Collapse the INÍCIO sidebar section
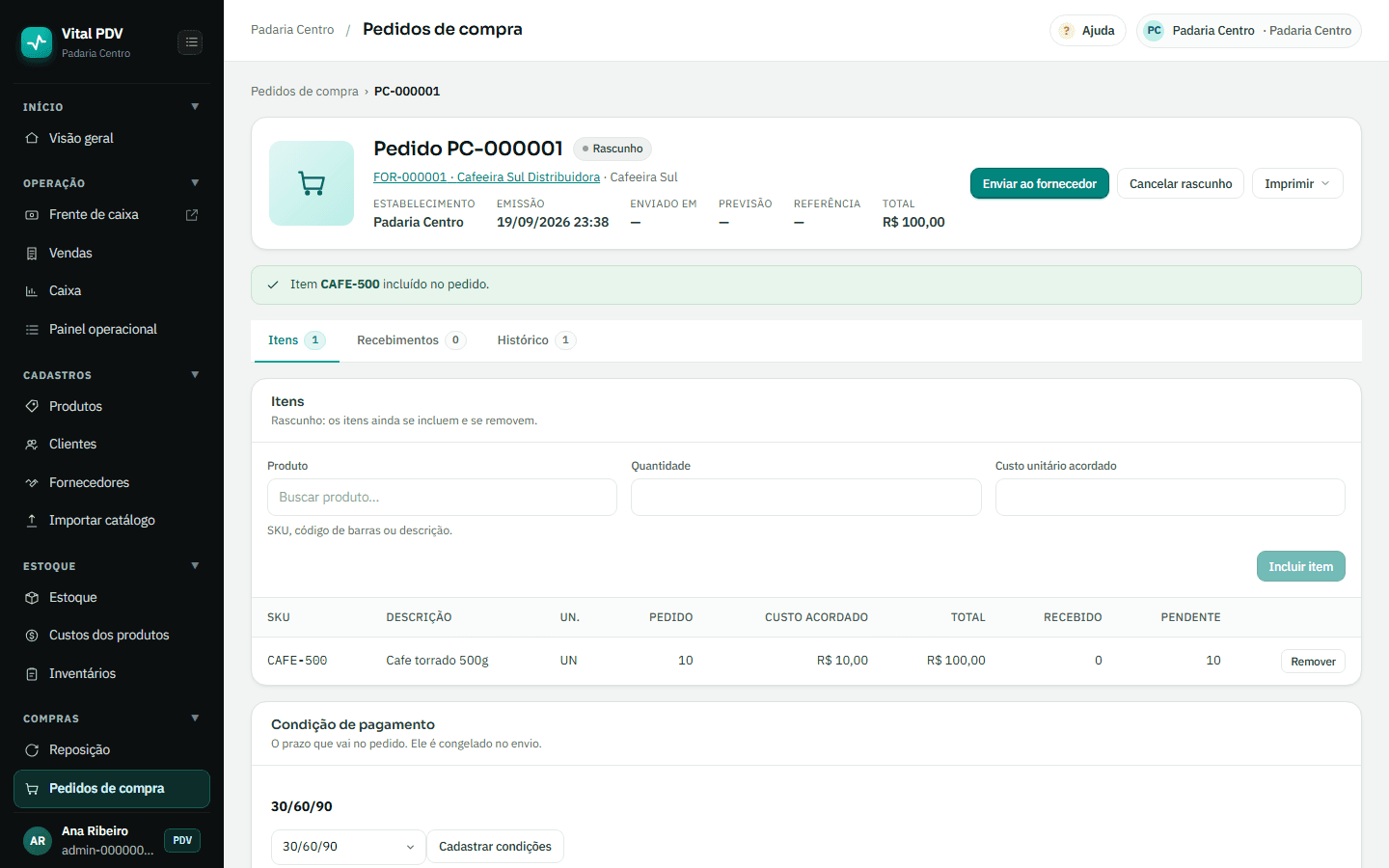 [195, 107]
